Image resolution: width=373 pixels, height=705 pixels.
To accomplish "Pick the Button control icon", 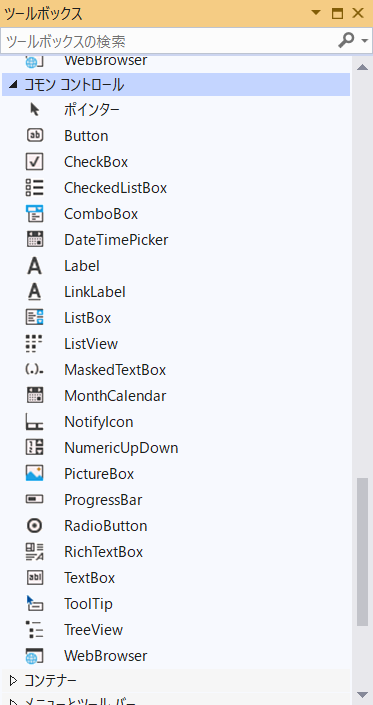I will (x=35, y=135).
